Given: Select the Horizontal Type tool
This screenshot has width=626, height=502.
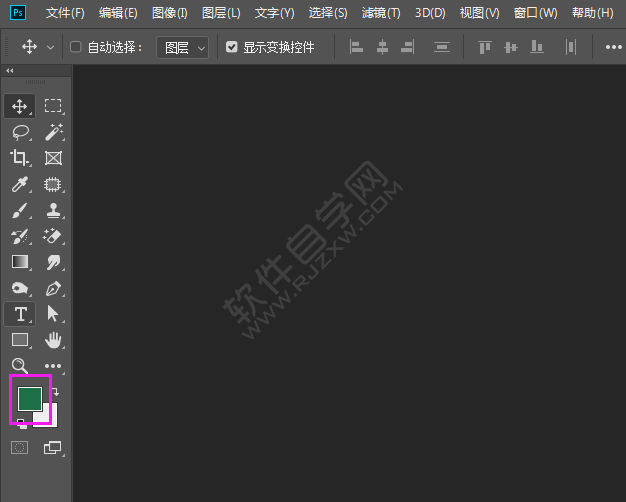Looking at the screenshot, I should click(20, 314).
